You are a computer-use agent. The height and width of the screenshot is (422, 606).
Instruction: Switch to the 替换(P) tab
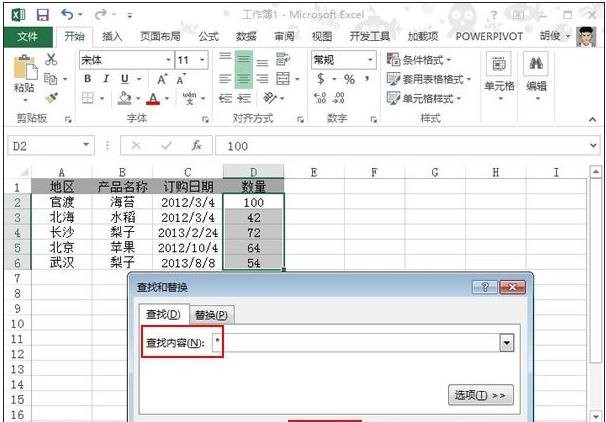tap(212, 314)
